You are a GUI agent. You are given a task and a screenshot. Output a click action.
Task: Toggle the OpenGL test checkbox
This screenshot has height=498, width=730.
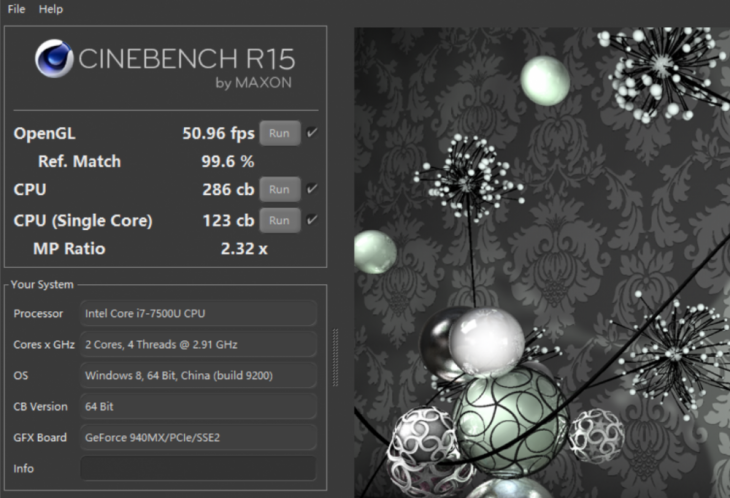click(312, 133)
